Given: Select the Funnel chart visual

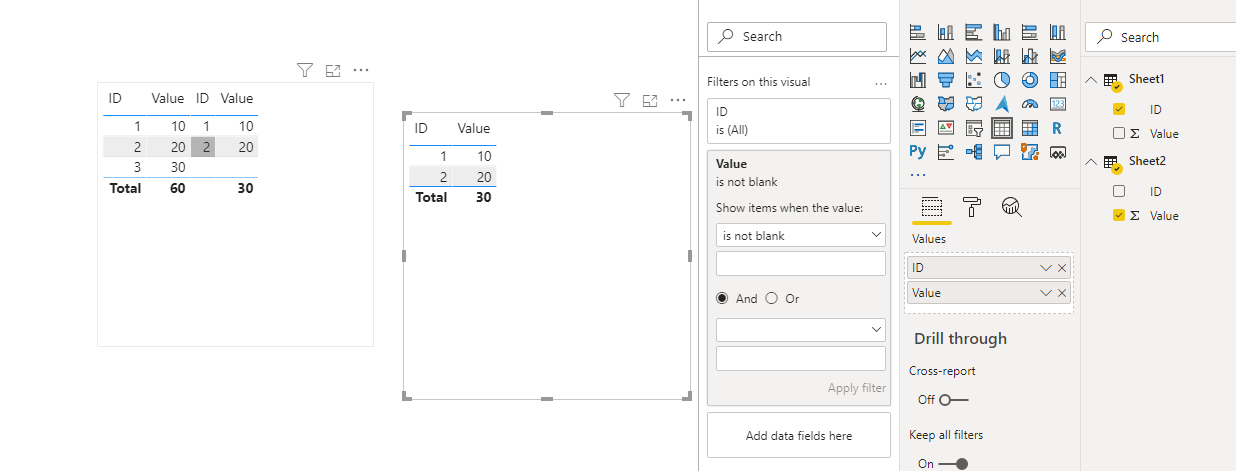Looking at the screenshot, I should (946, 80).
